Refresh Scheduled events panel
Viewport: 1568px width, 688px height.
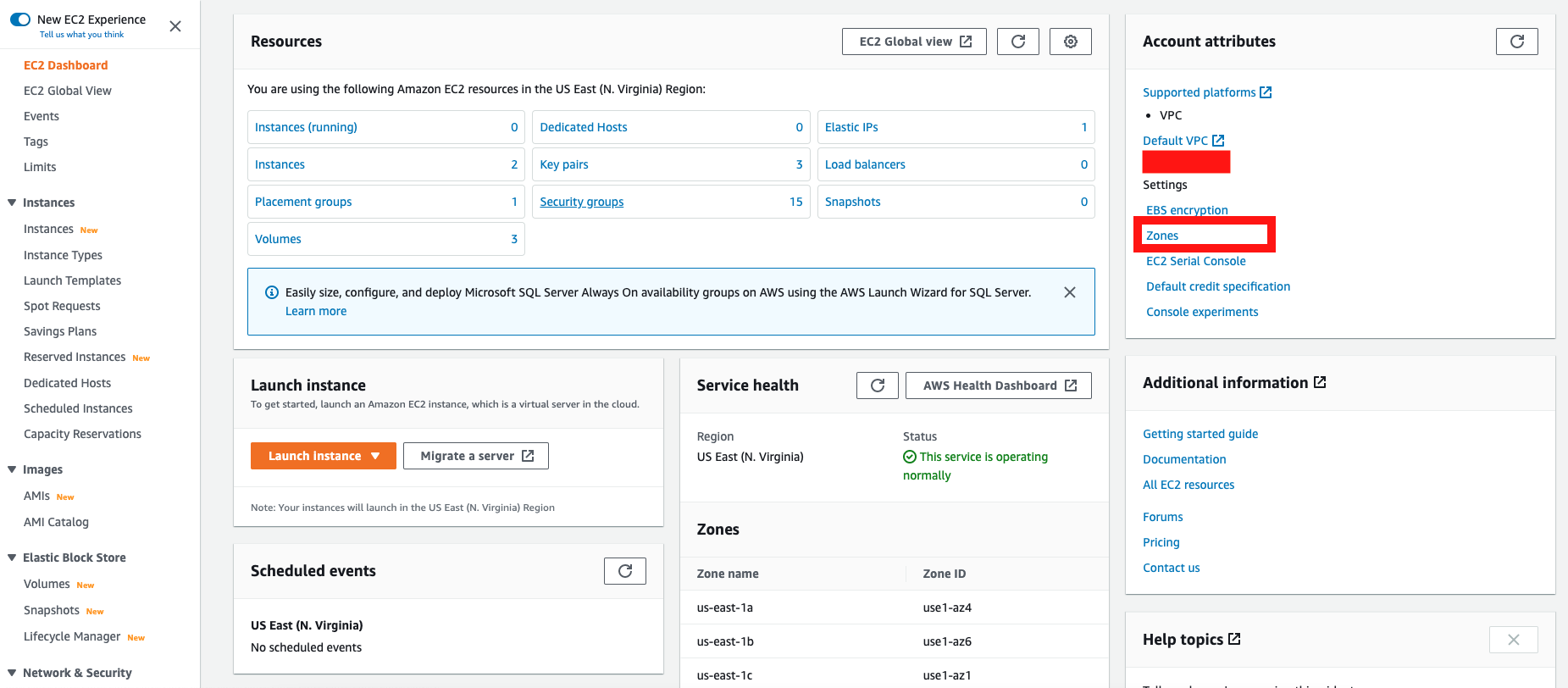pyautogui.click(x=625, y=571)
